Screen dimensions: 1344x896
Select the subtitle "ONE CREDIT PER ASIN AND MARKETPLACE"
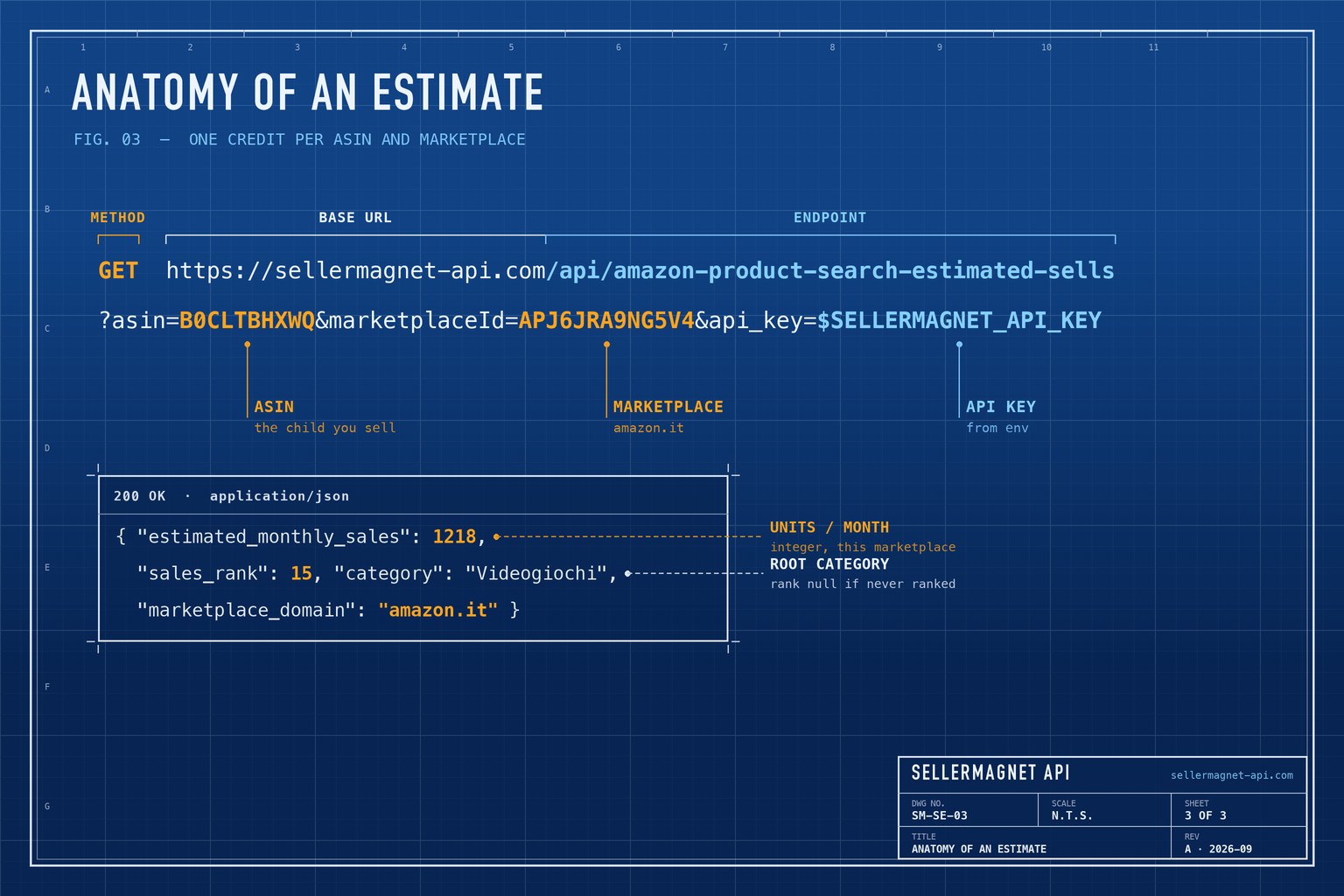point(357,139)
